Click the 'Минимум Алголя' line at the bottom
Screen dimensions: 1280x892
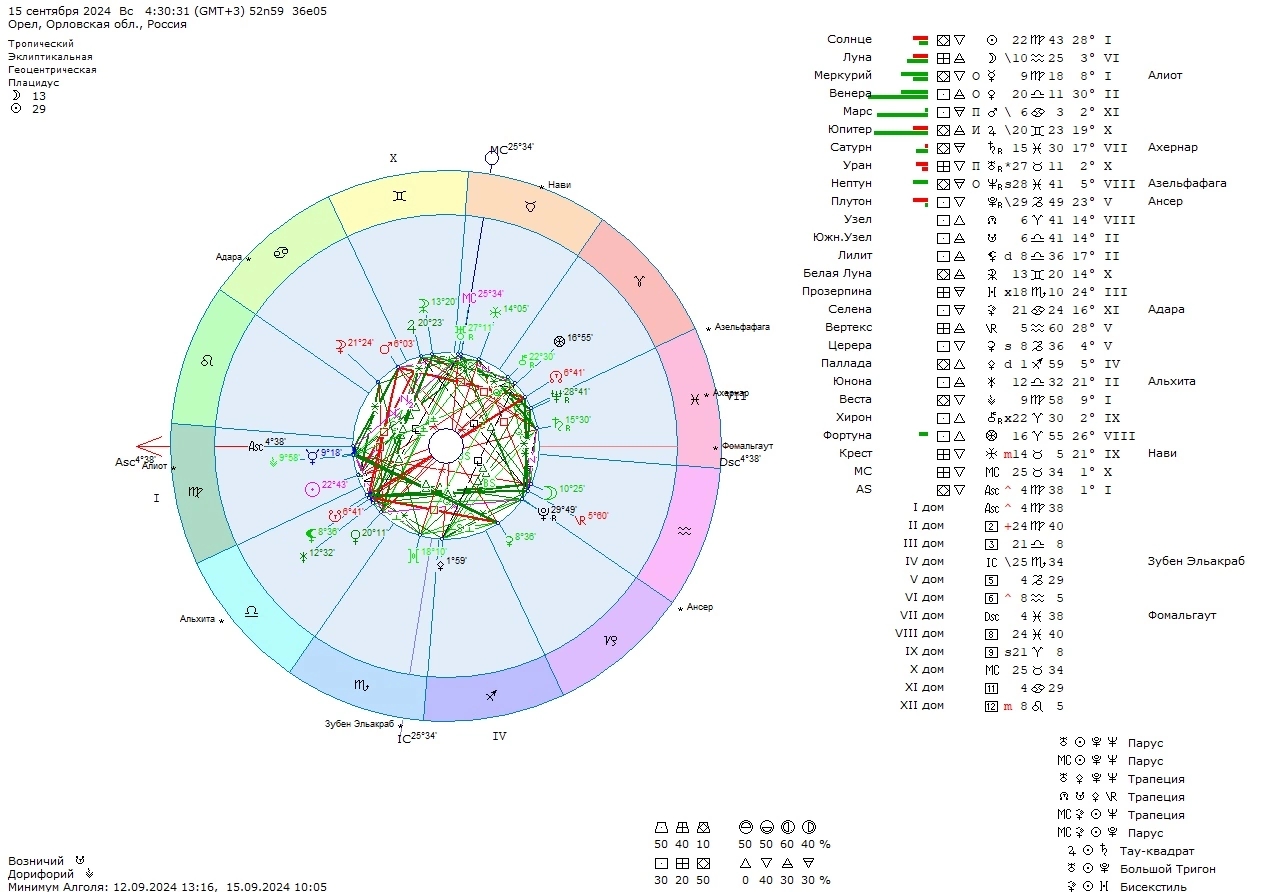(x=167, y=886)
